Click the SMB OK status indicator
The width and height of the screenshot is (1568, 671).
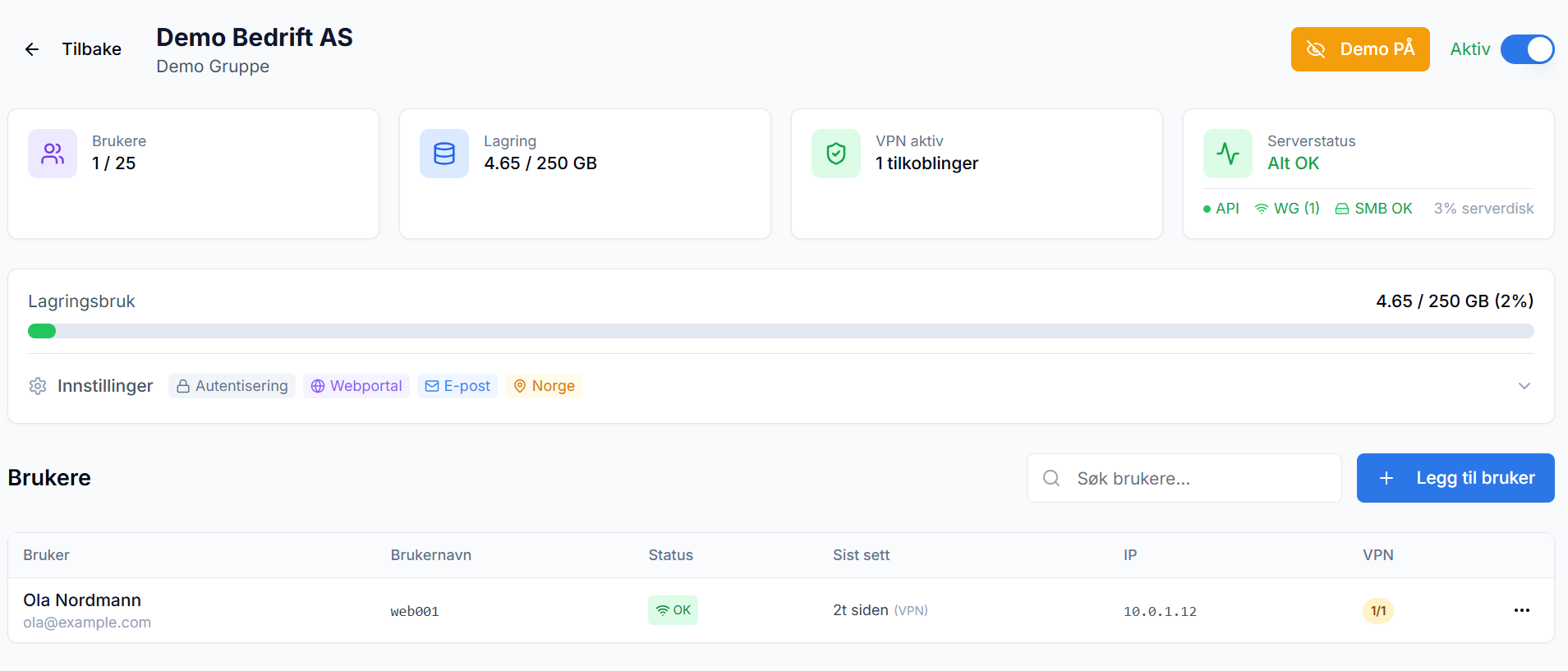pos(1374,209)
